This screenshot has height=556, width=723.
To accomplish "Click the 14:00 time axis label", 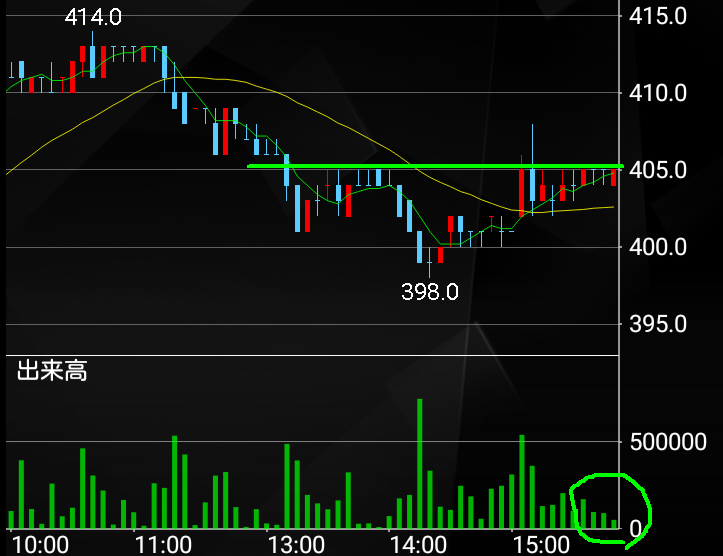I will [x=418, y=545].
